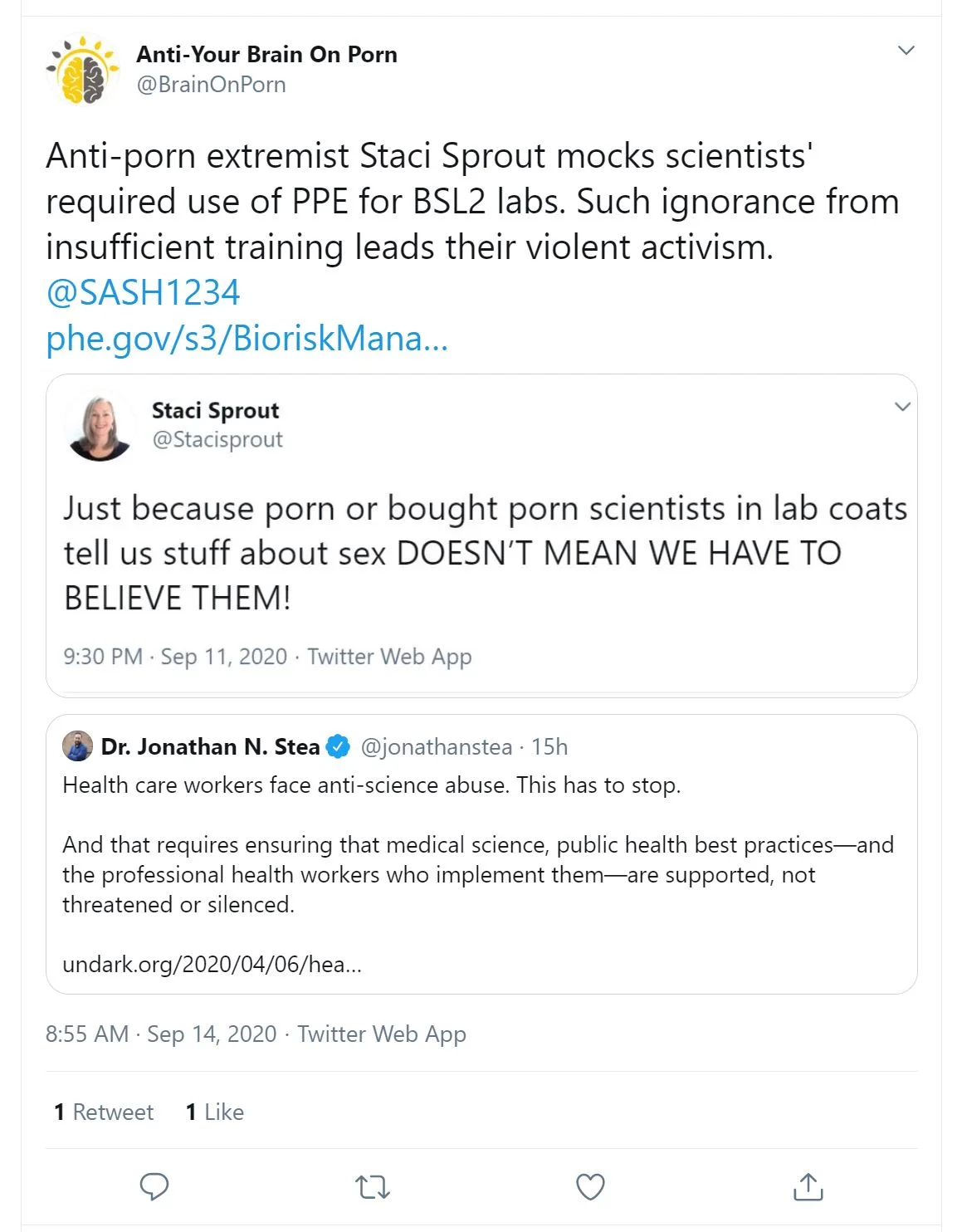Open Anti-Your Brain On Porn display name

(x=266, y=55)
